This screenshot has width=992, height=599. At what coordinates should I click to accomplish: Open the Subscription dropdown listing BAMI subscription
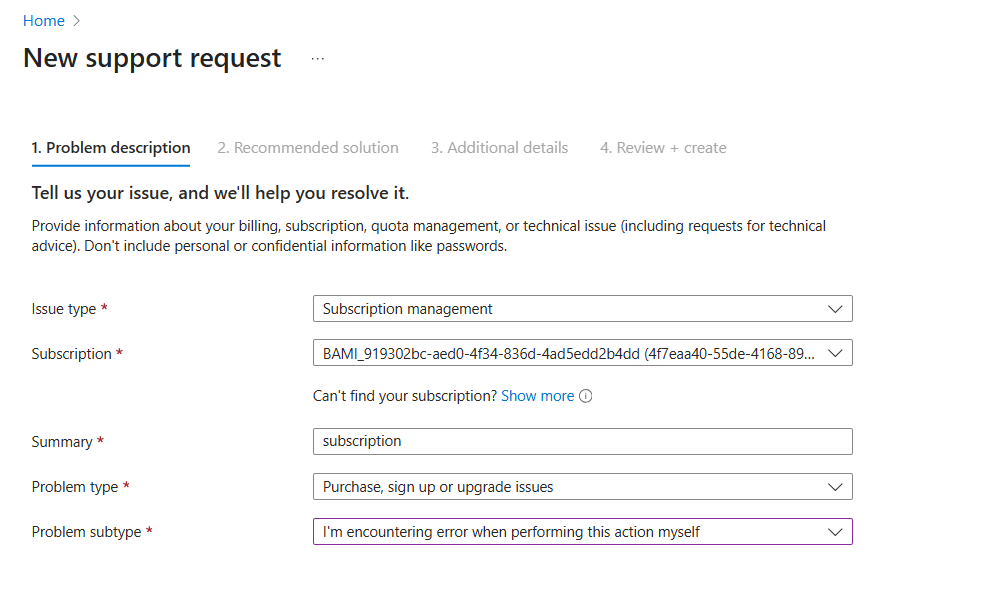[x=580, y=353]
